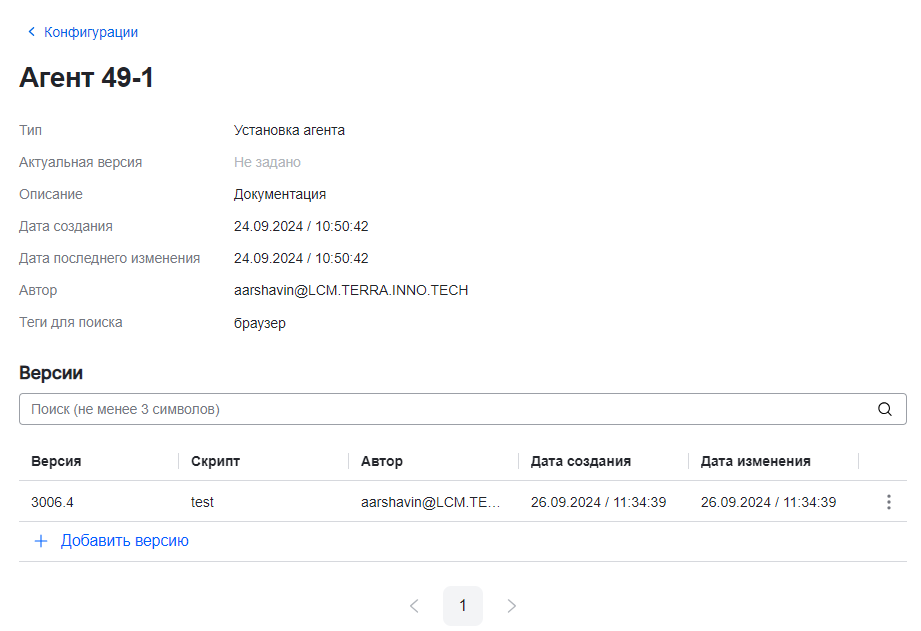Image resolution: width=921 pixels, height=631 pixels.
Task: Click the full author email in details
Action: pyautogui.click(x=351, y=290)
